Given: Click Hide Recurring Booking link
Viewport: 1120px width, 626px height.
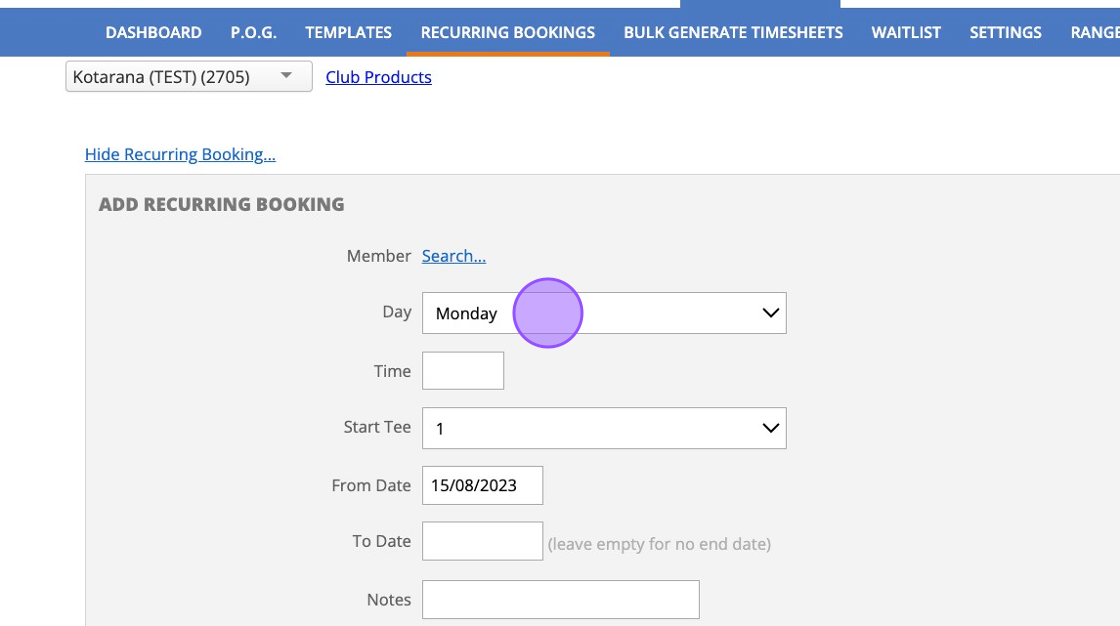Looking at the screenshot, I should coord(180,154).
